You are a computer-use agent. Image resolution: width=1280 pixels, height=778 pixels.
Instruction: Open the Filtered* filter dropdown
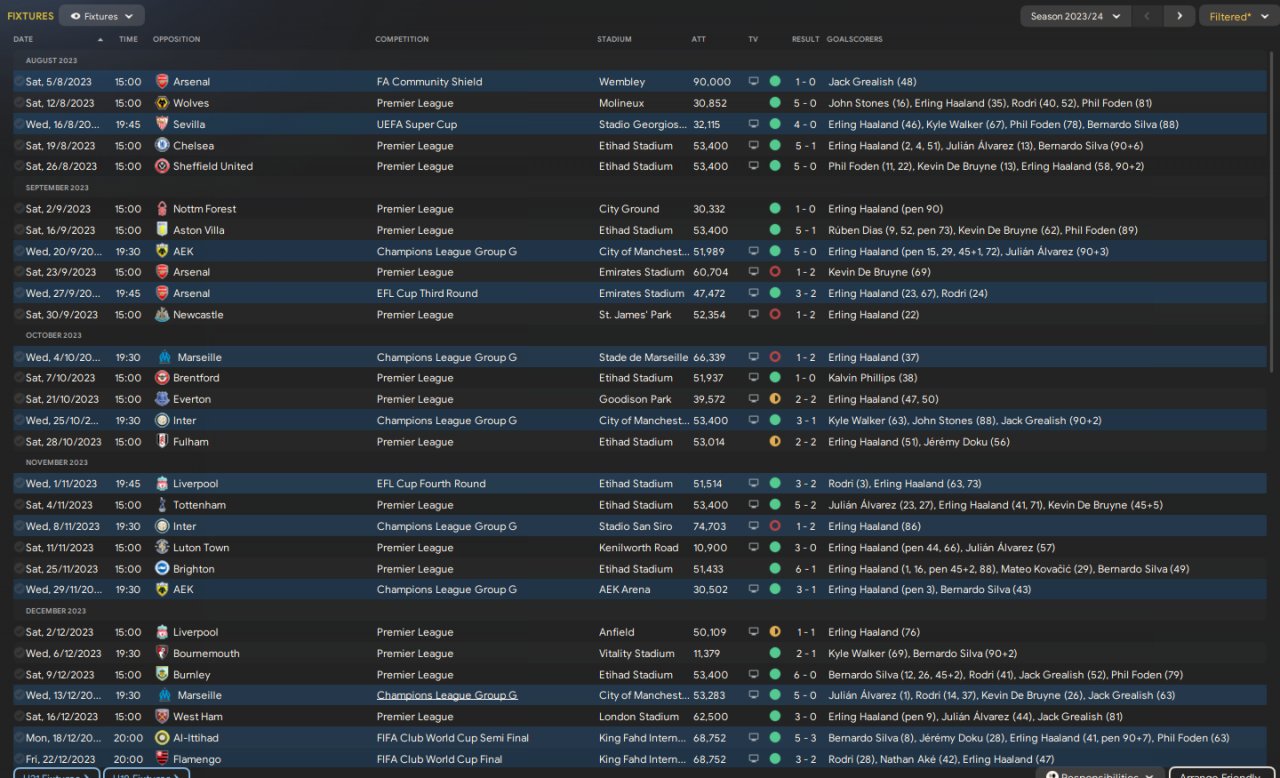tap(1237, 16)
